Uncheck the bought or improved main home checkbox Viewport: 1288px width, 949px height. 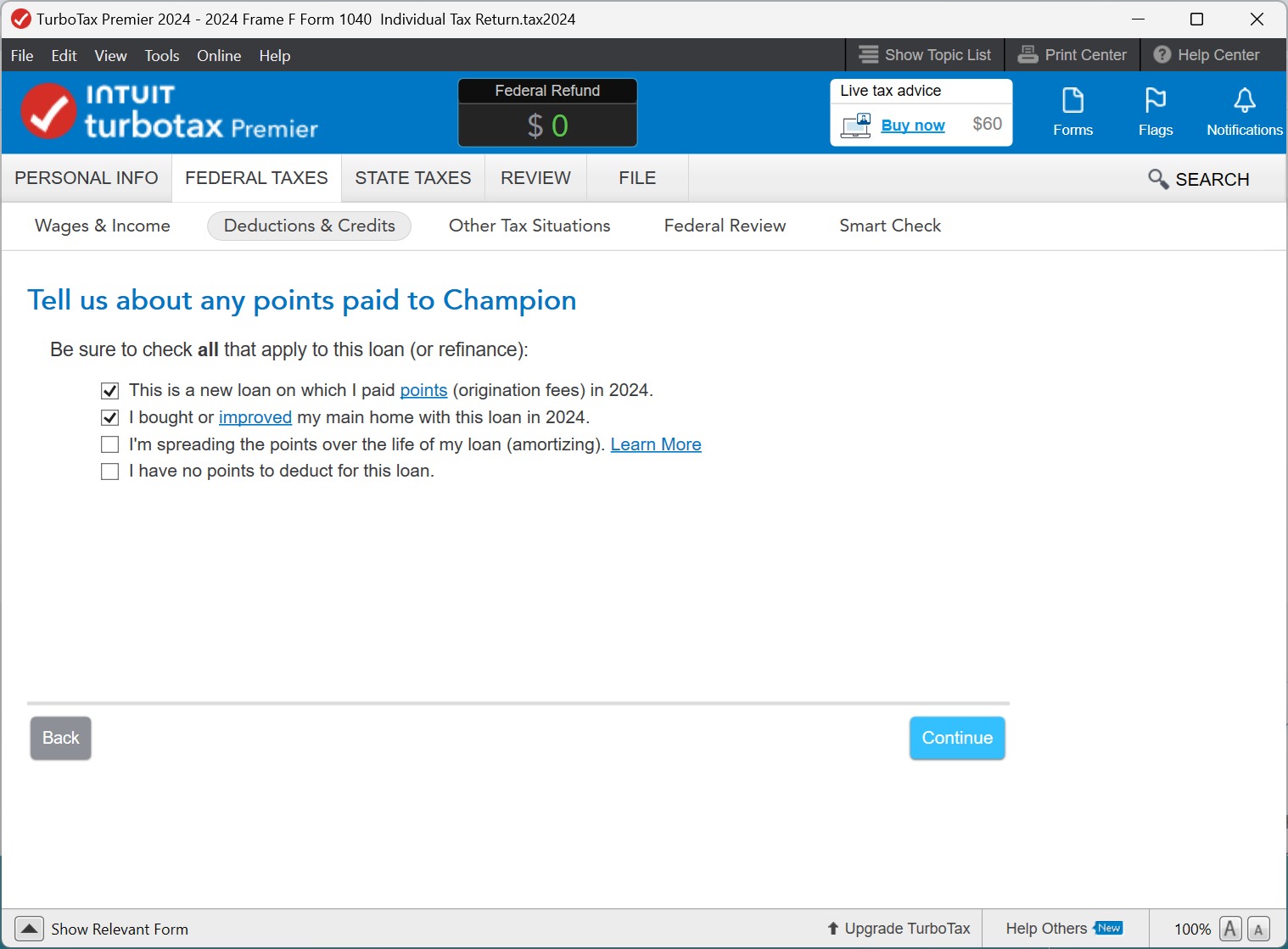[x=109, y=417]
